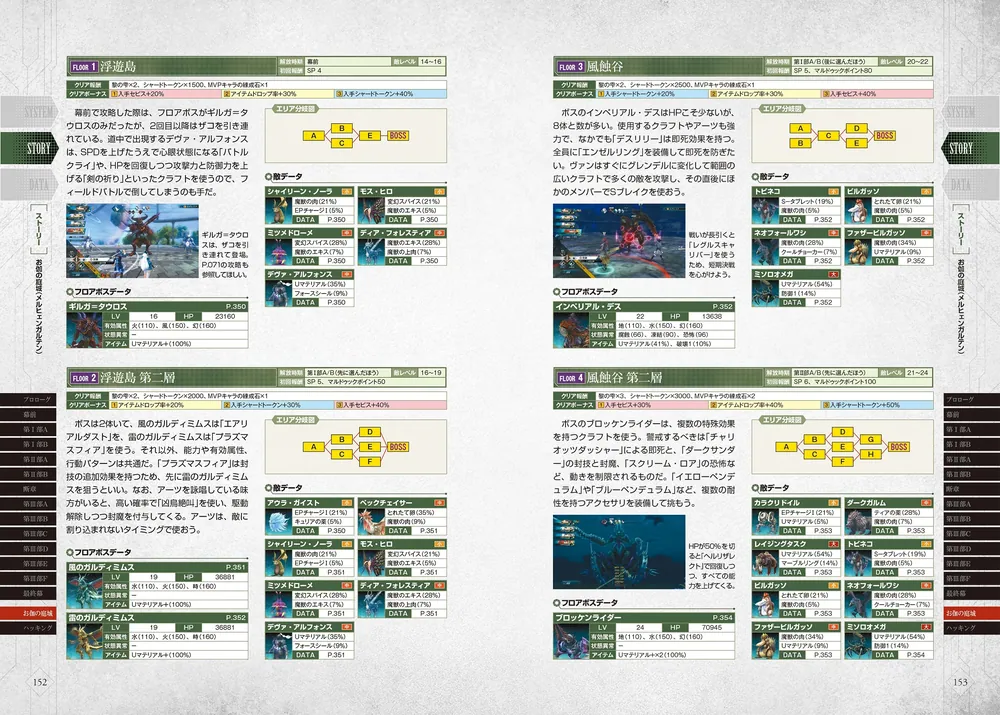Screen dimensions: 1000x715
Task: Click HP value 70945 for ブロッケンライダー
Action: (x=712, y=628)
